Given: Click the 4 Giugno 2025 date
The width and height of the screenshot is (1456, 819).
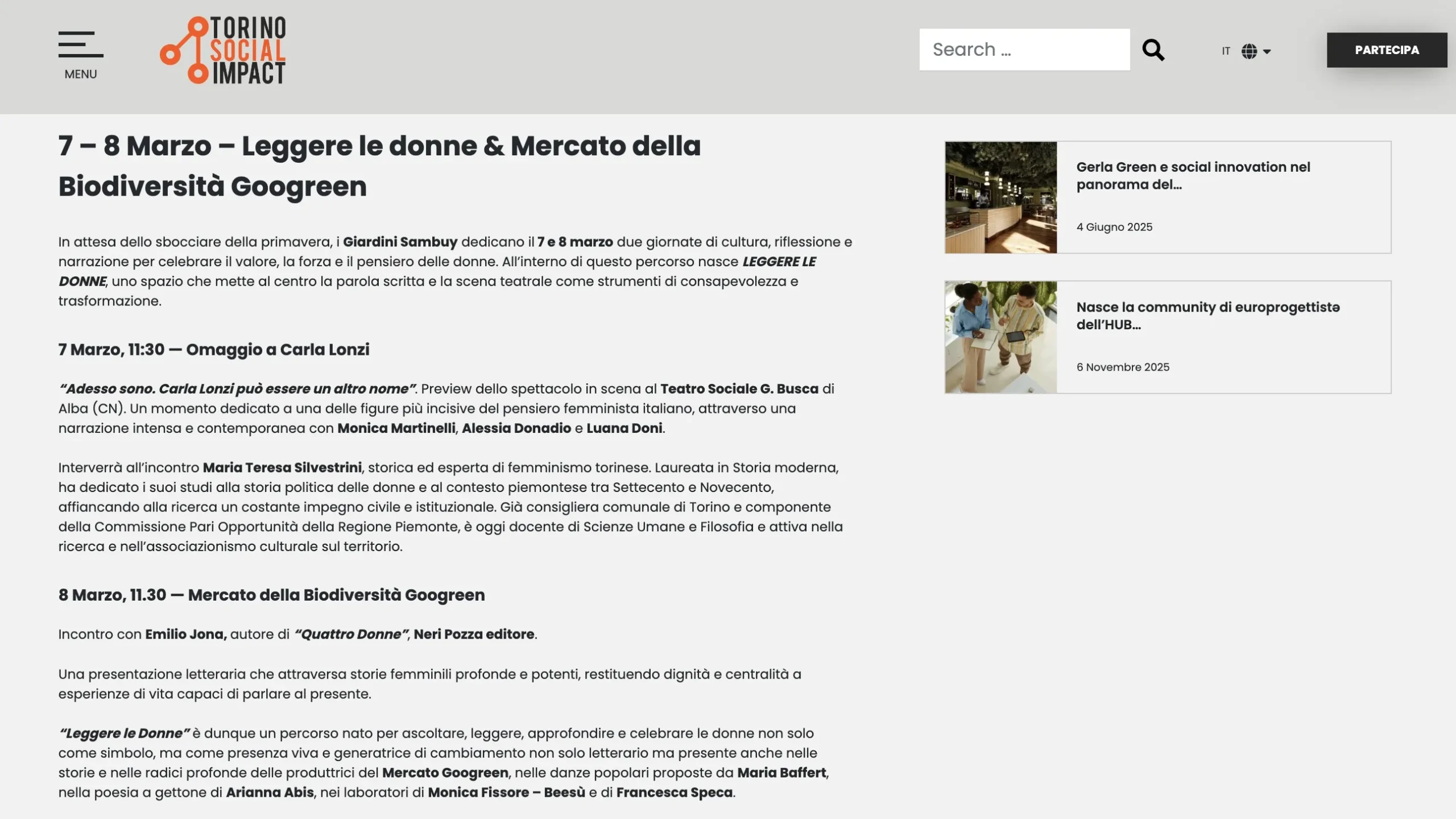Looking at the screenshot, I should click(x=1114, y=227).
